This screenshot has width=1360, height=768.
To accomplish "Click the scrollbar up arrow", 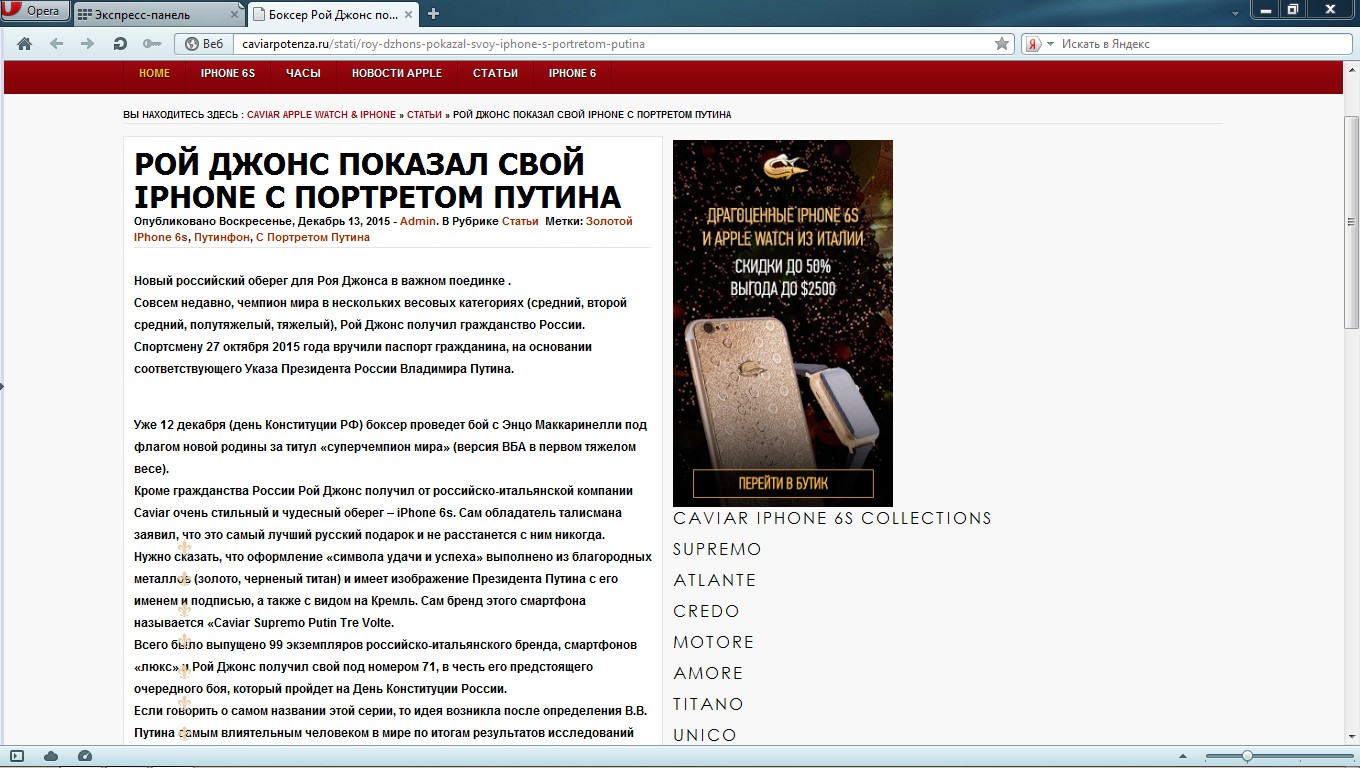I will [1351, 70].
